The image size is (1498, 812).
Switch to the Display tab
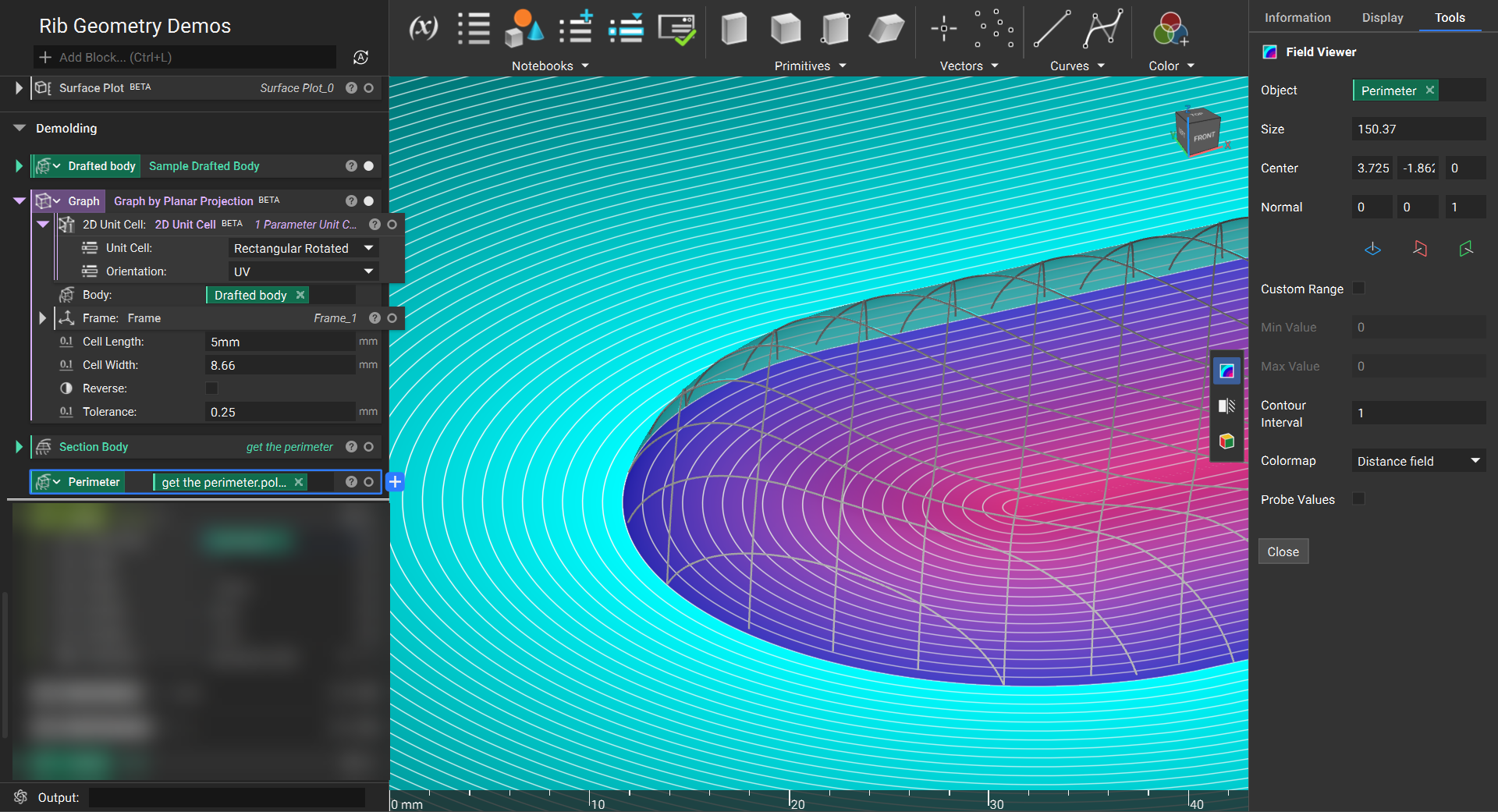pos(1383,17)
